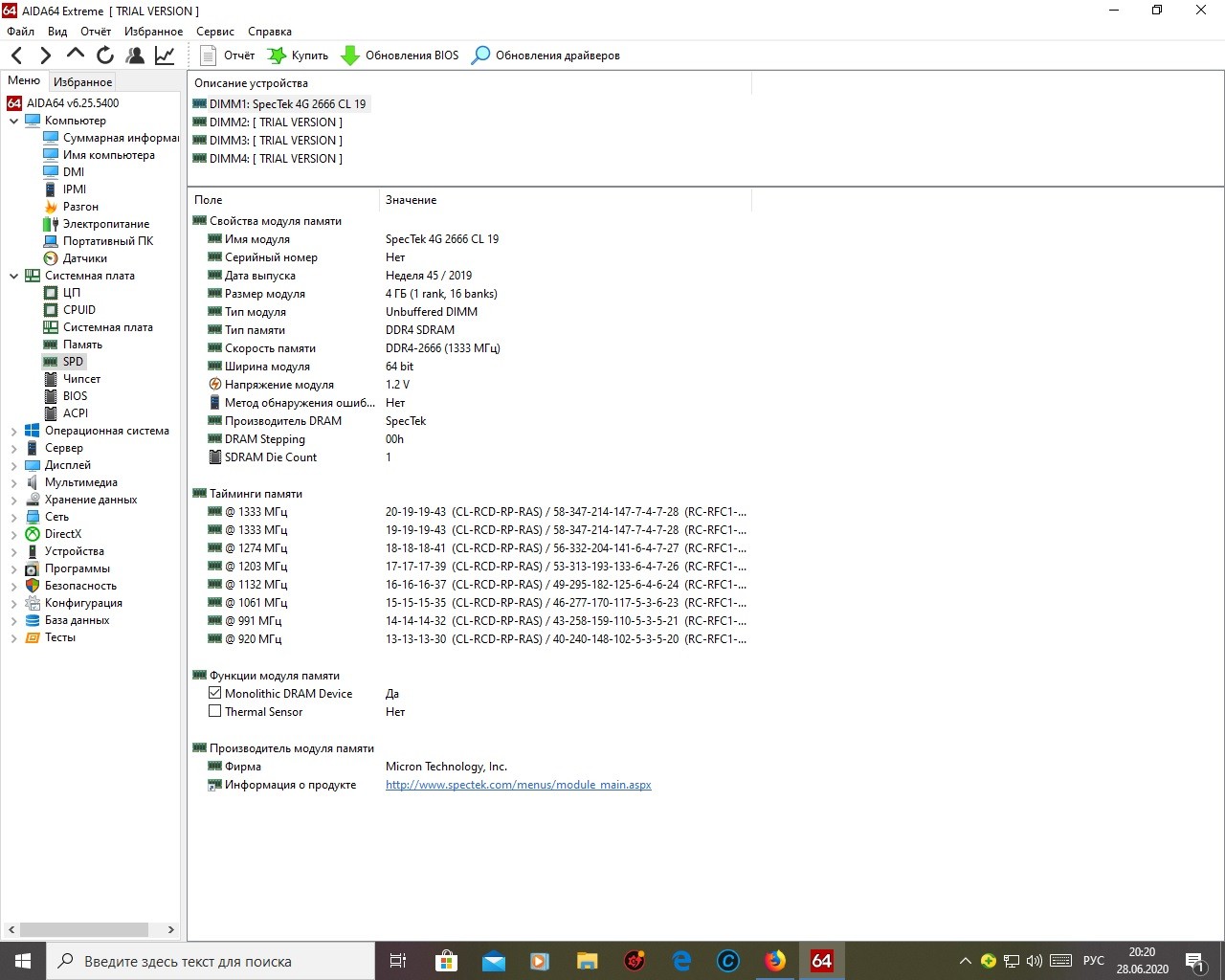Expand the Сервер node

coord(13,449)
